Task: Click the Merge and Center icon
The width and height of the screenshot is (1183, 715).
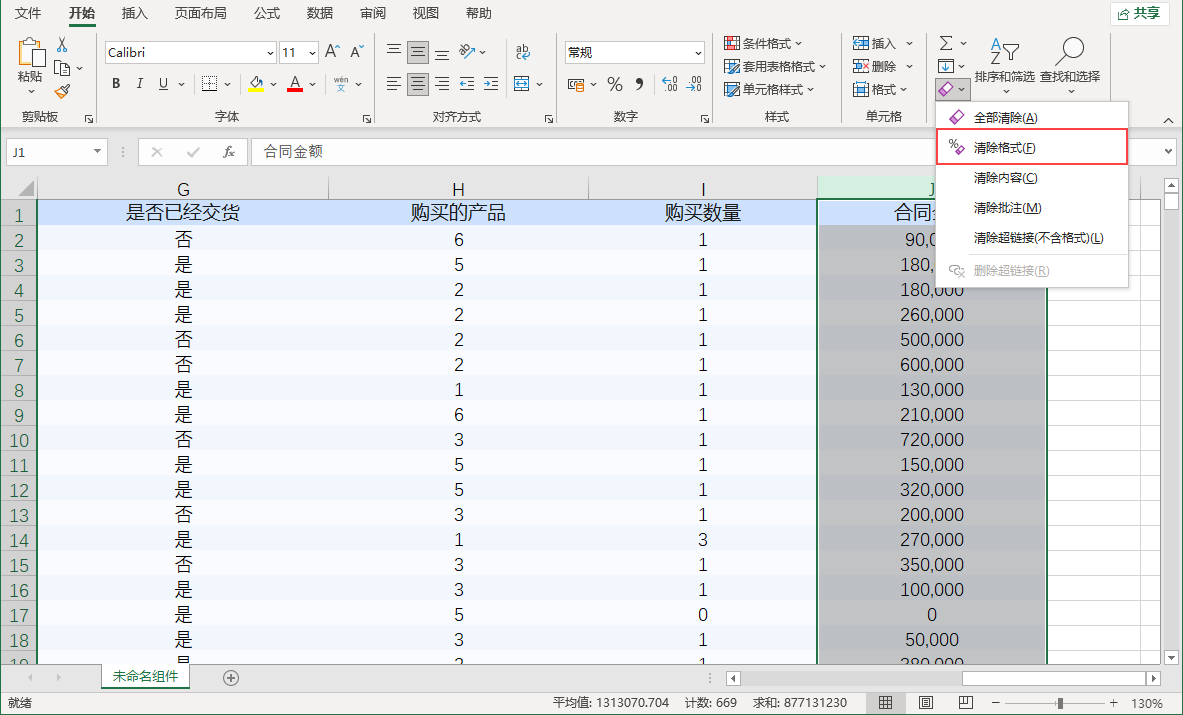Action: (x=521, y=84)
